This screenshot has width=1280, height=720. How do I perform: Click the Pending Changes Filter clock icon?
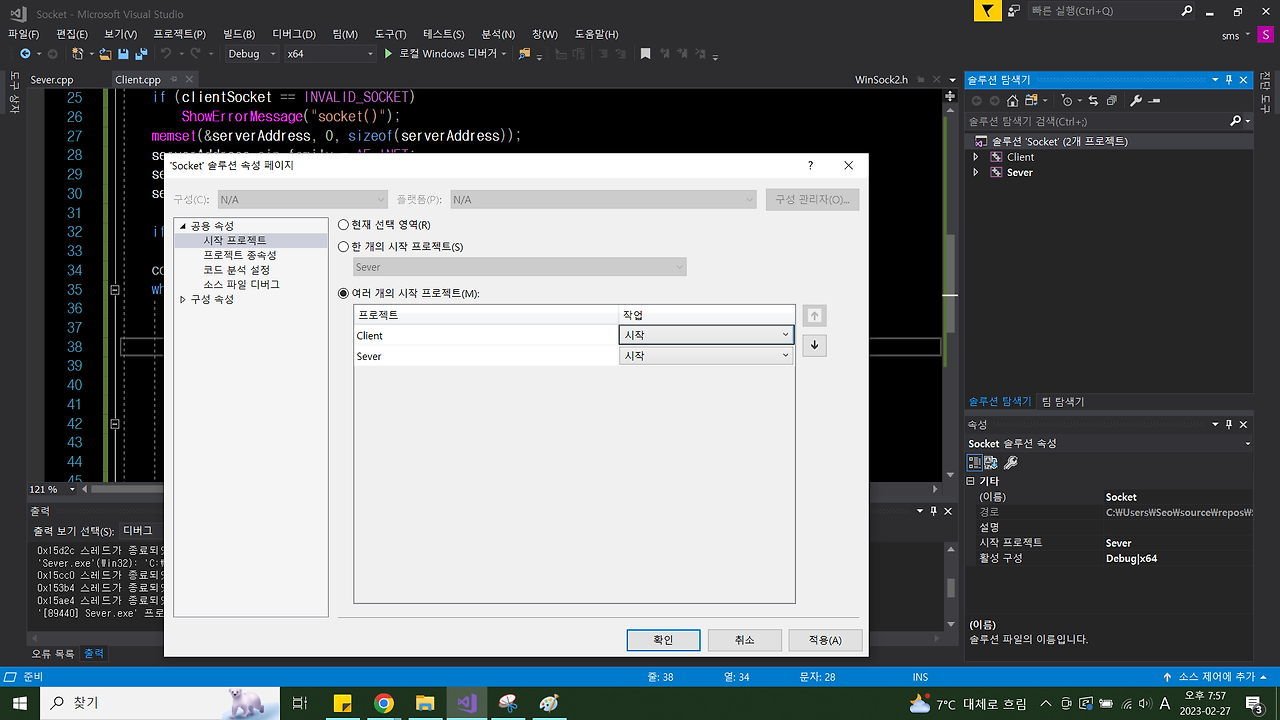click(1068, 100)
